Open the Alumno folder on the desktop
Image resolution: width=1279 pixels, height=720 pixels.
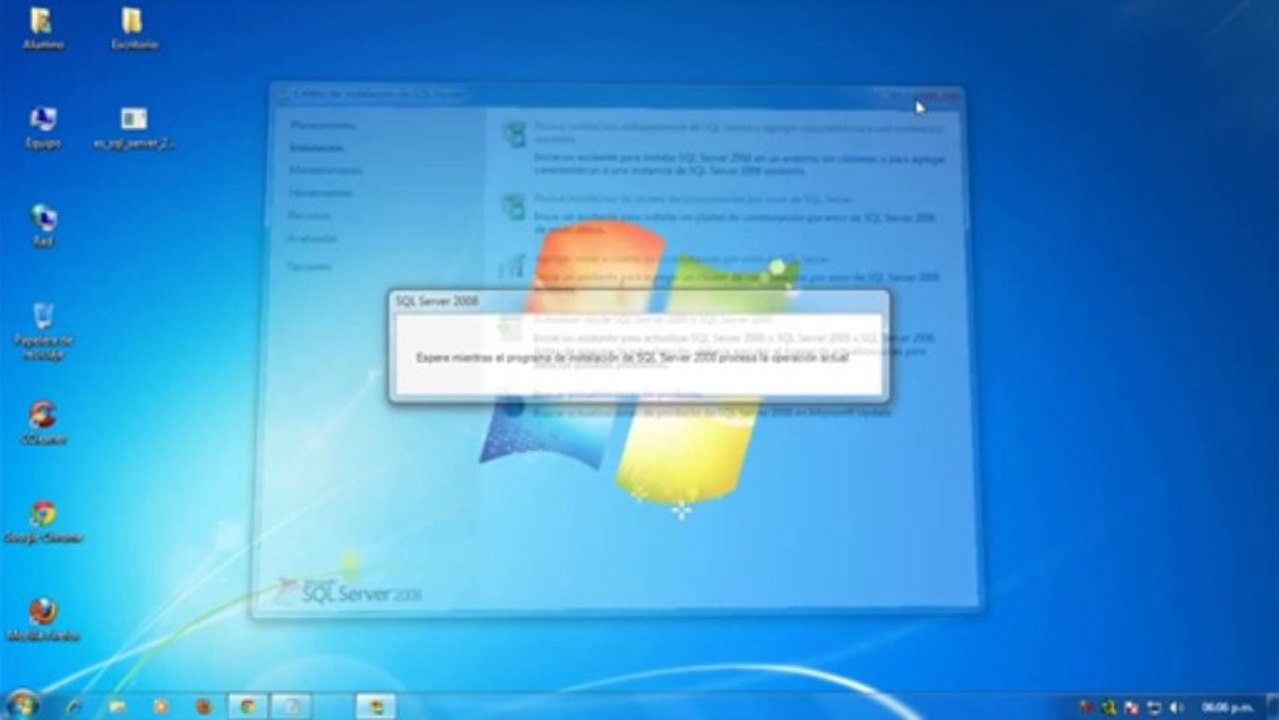(42, 28)
